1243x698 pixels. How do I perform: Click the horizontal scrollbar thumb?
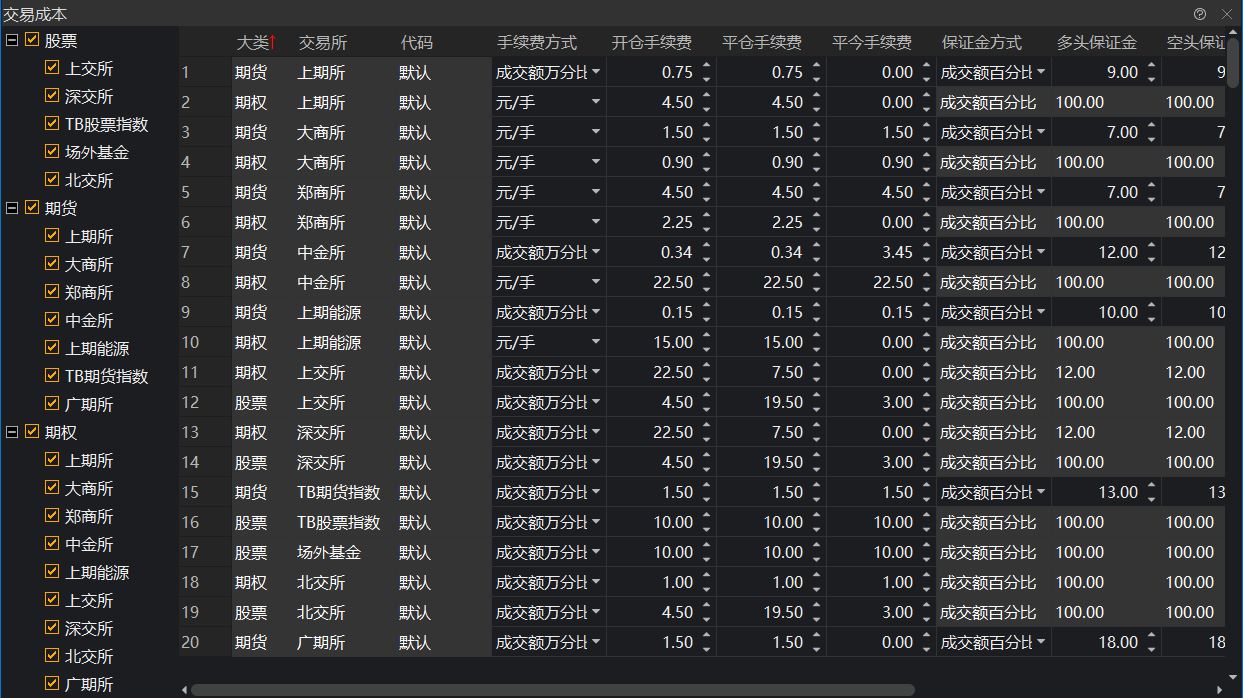pyautogui.click(x=550, y=689)
